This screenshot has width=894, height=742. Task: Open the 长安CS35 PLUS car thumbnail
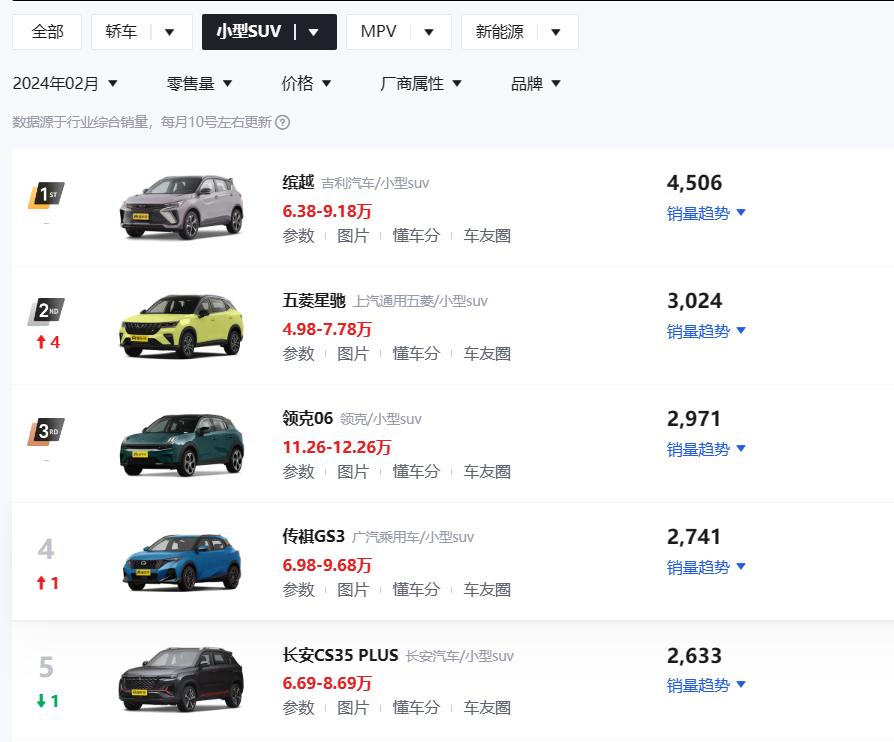coord(181,680)
